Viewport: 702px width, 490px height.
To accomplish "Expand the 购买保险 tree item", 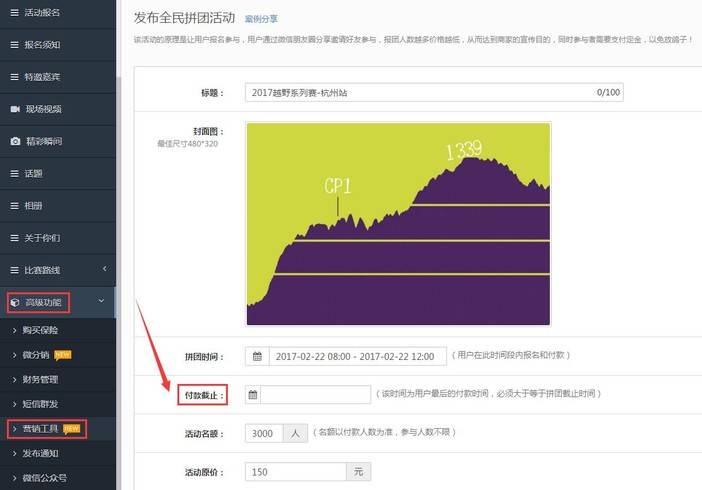I will 40,329.
